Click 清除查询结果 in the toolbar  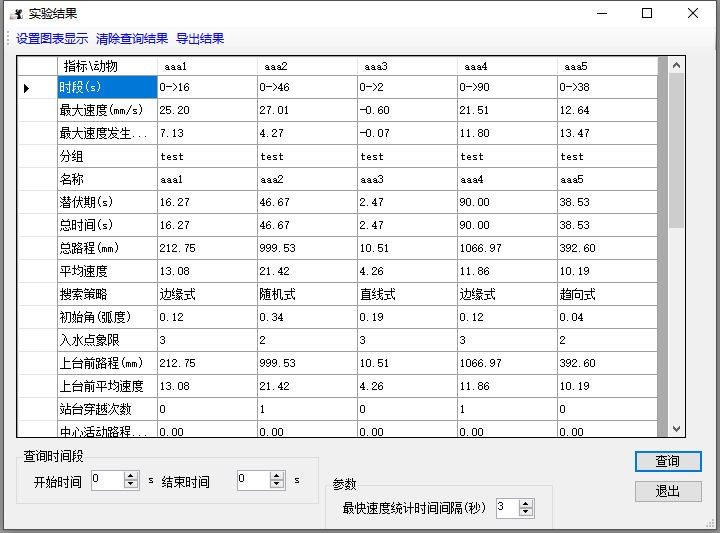132,39
